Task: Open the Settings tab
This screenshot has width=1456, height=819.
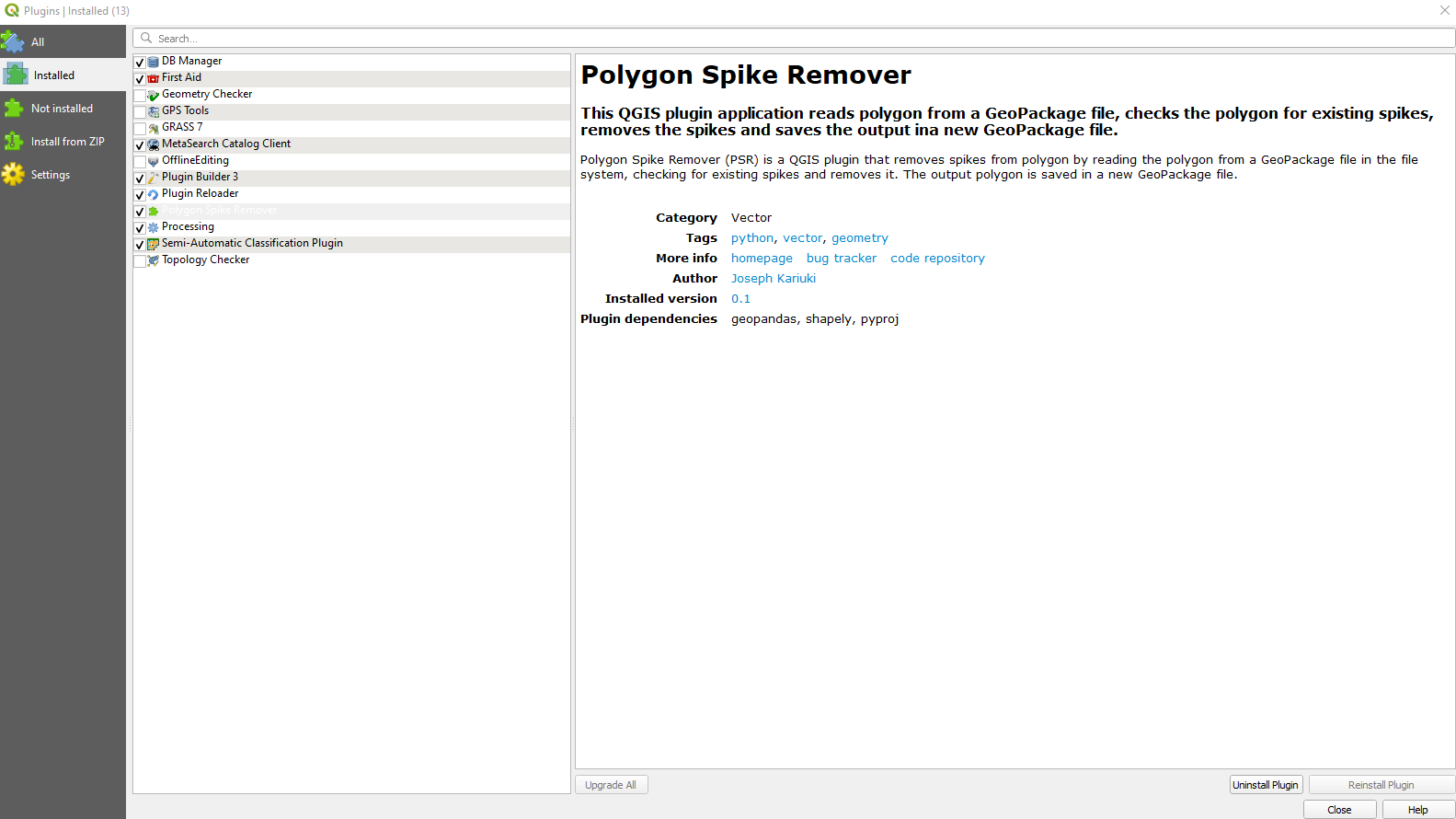Action: click(63, 174)
